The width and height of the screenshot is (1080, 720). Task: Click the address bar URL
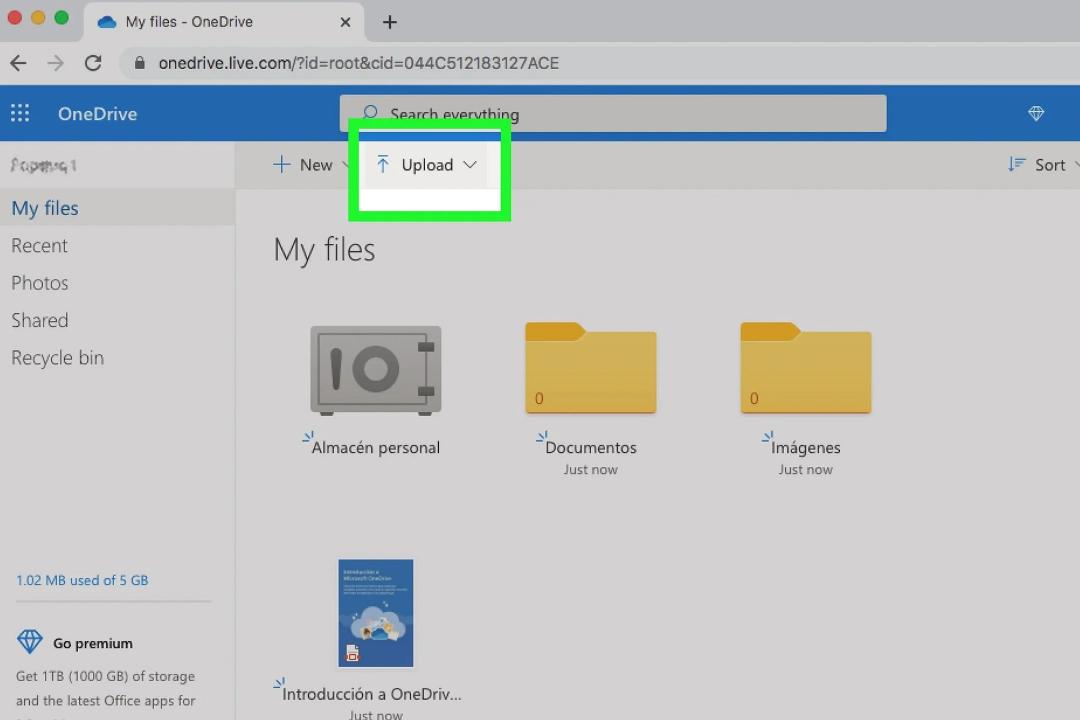pyautogui.click(x=358, y=63)
